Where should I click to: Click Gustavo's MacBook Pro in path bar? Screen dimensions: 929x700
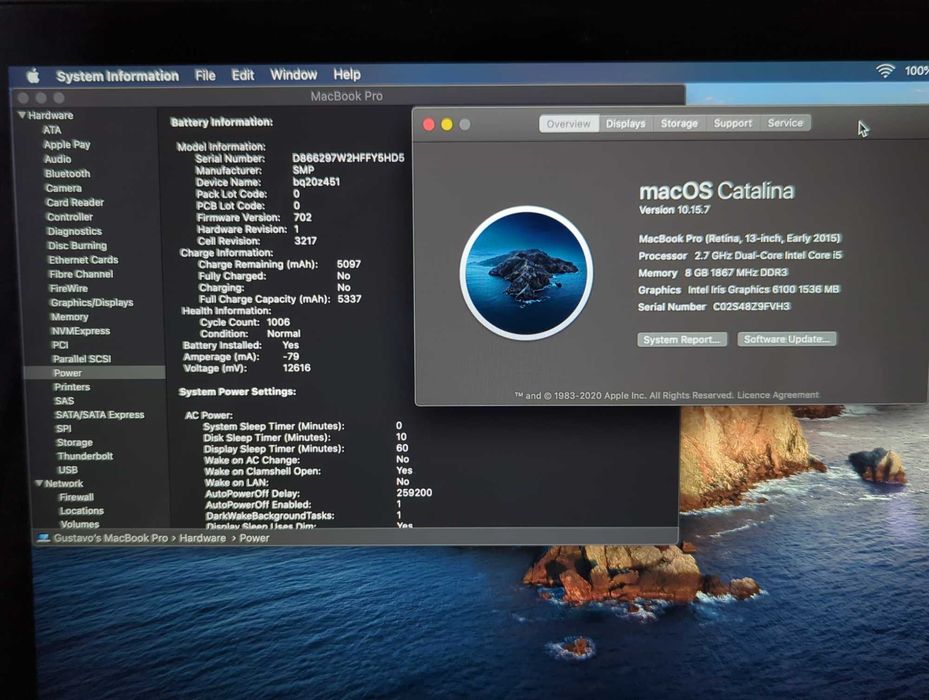tap(111, 538)
